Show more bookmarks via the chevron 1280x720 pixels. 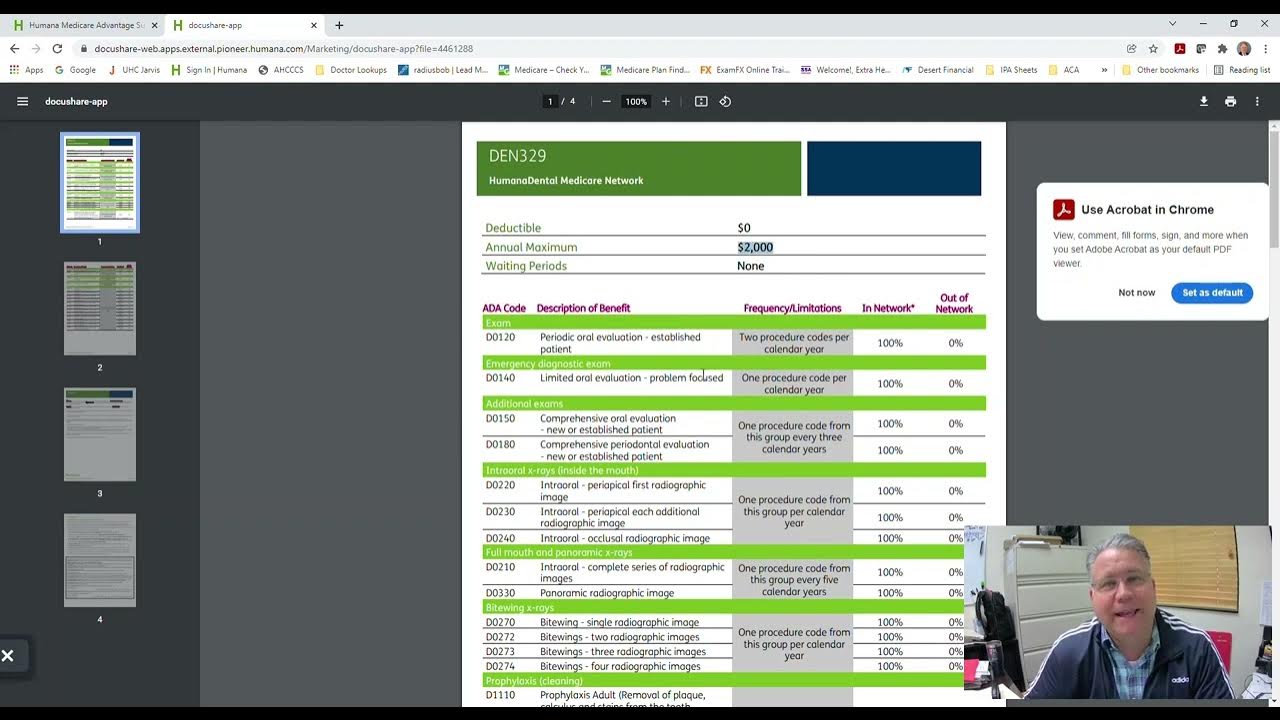1104,70
